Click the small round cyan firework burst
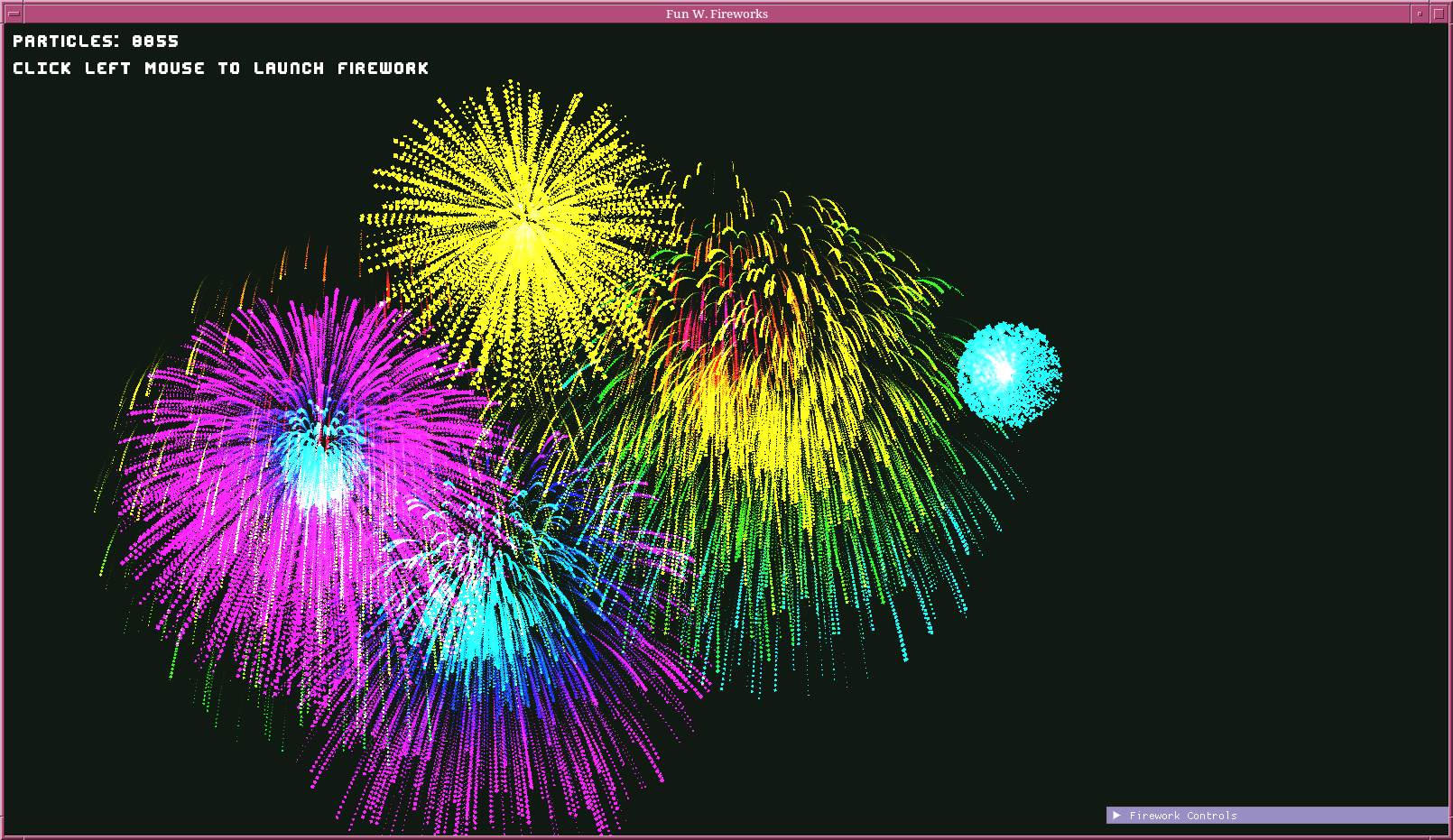 pyautogui.click(x=1008, y=374)
